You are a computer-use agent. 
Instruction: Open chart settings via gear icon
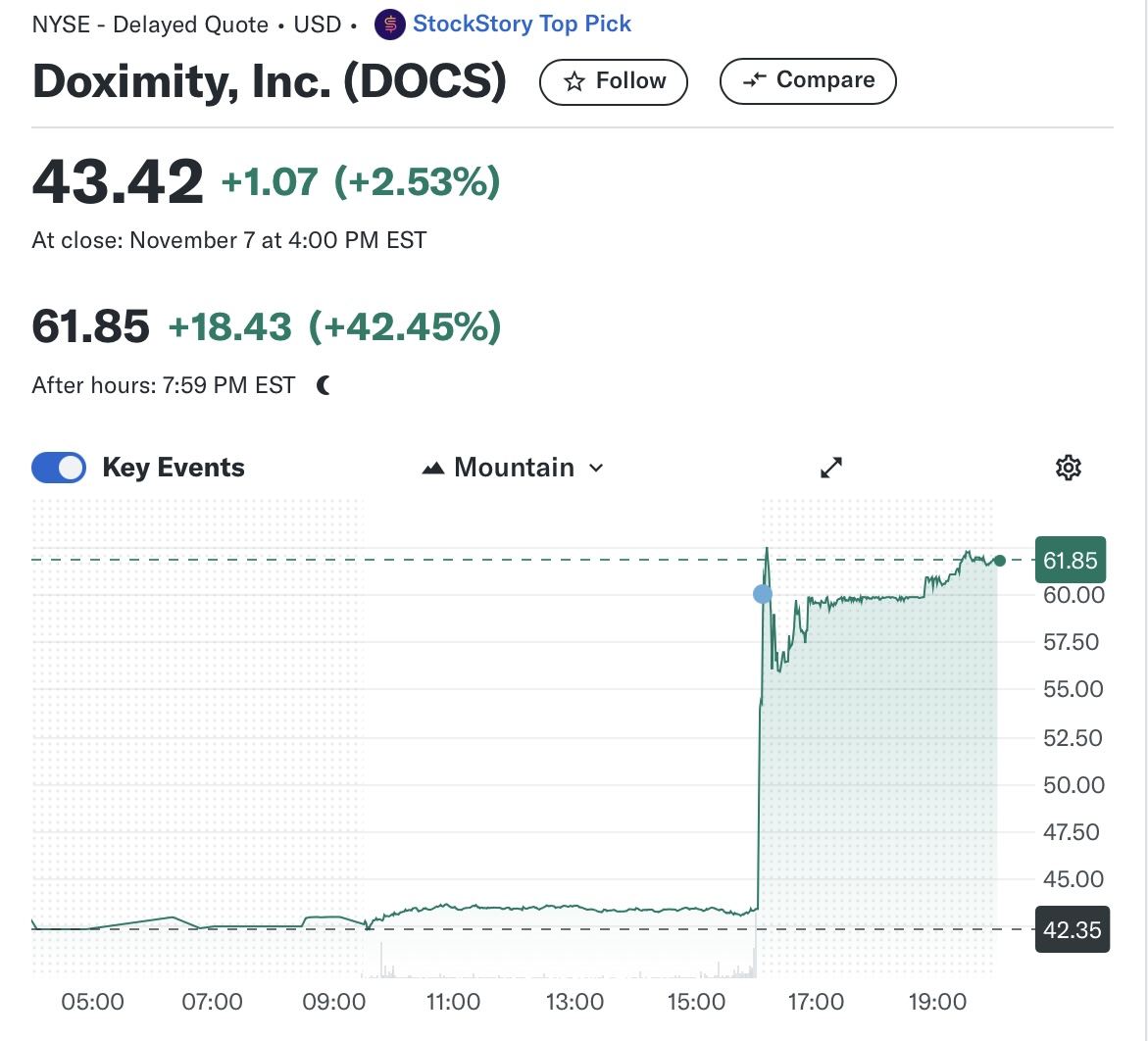click(x=1068, y=468)
